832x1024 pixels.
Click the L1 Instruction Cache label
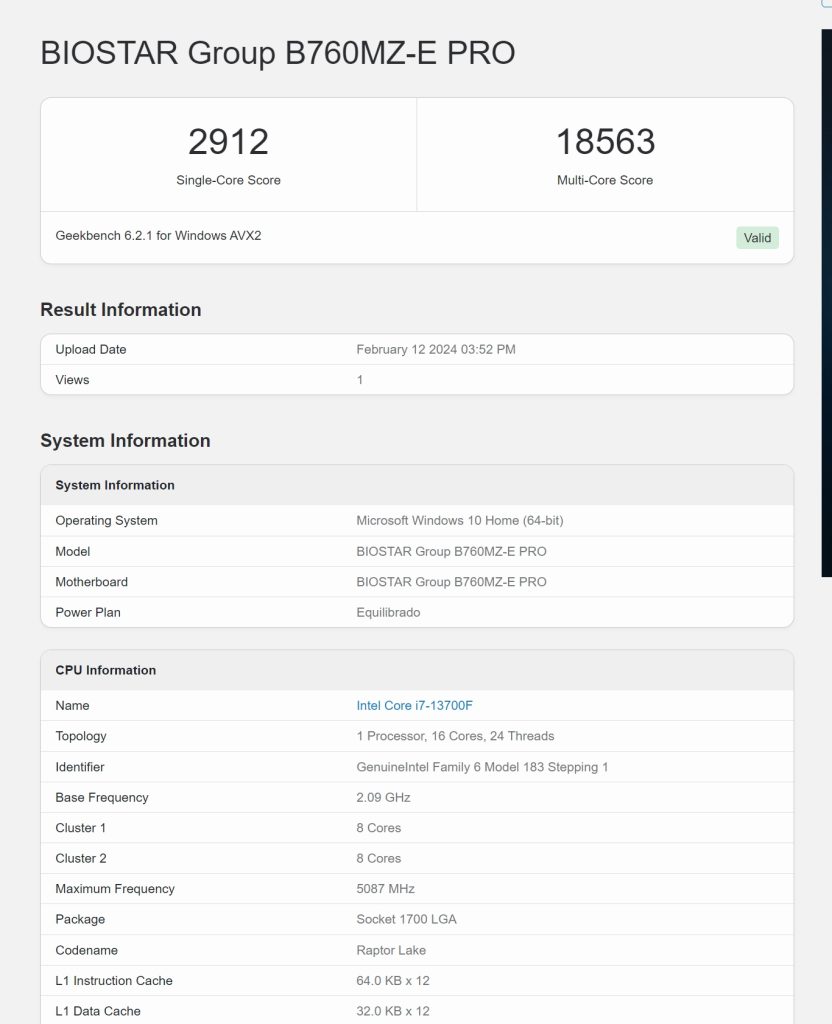[114, 981]
